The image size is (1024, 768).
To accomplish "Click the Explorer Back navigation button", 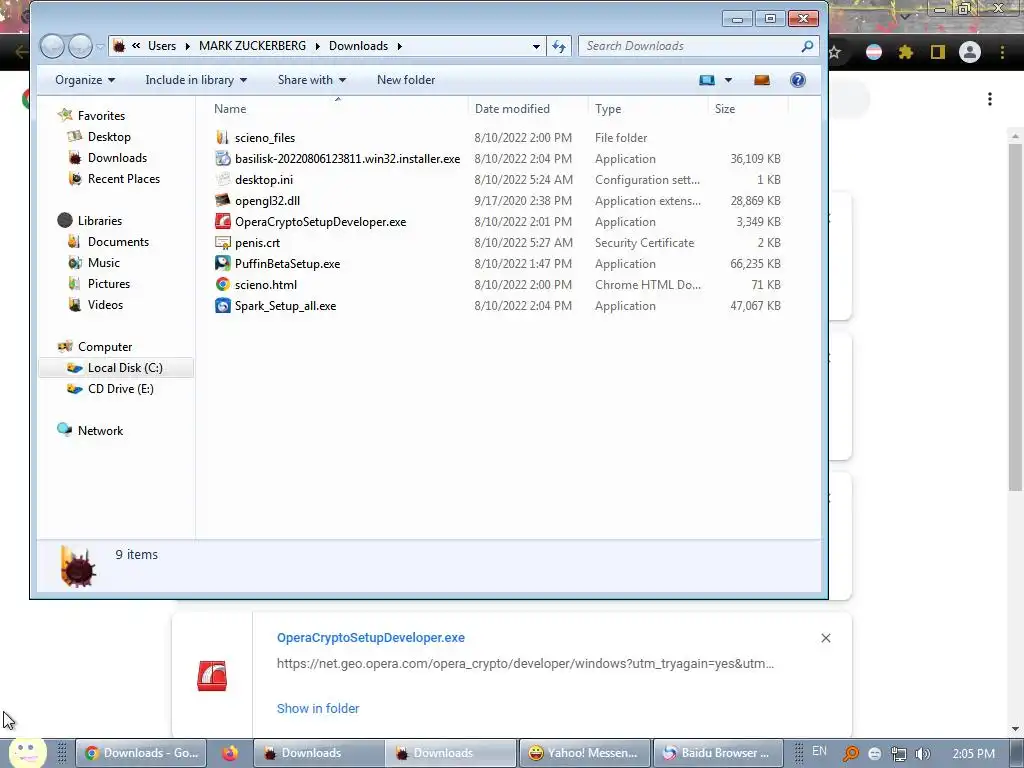I will [52, 46].
